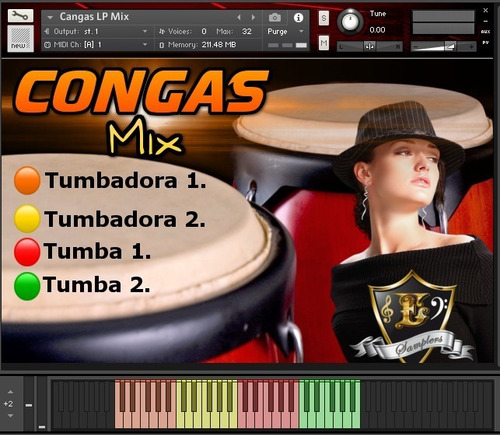Click the Tumba 2. text label

96,285
